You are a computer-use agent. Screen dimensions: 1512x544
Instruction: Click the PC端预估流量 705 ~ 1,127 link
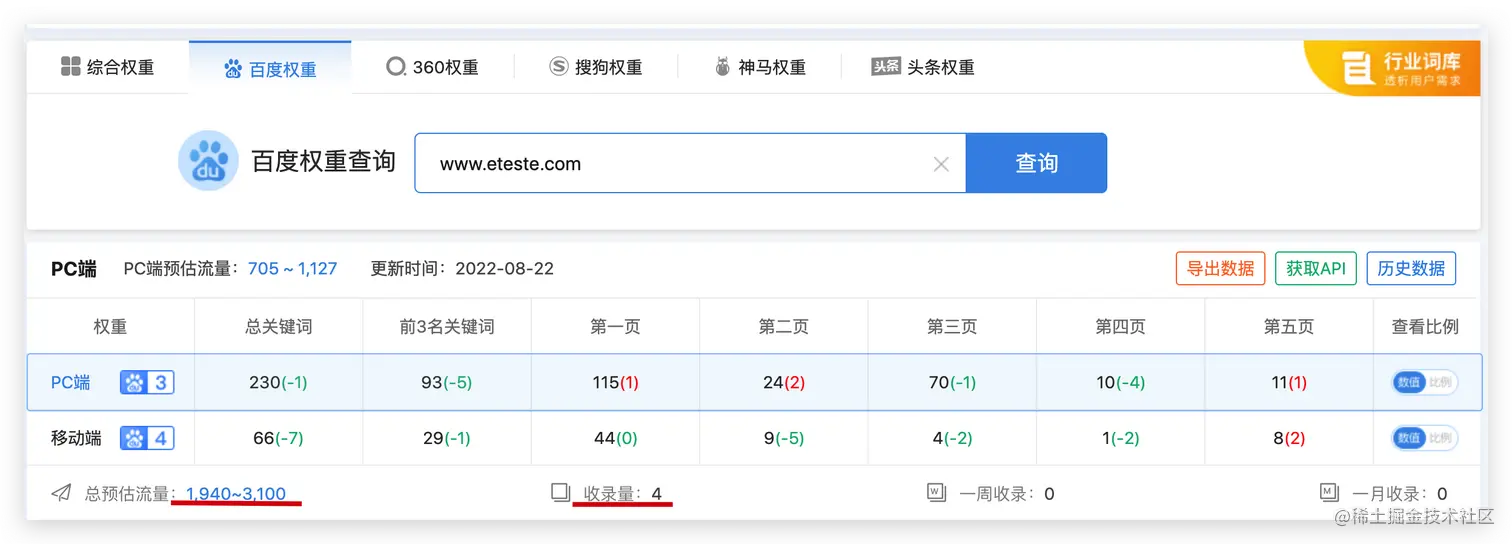coord(292,268)
